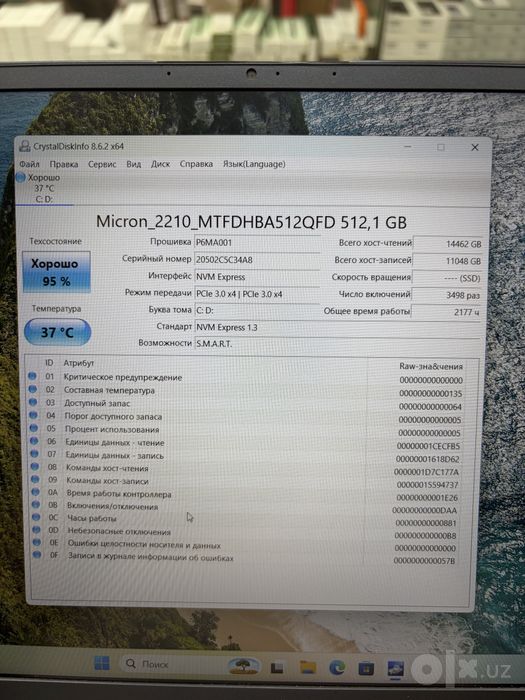Open the Справка menu
Screen dimensions: 525x700
pos(196,164)
